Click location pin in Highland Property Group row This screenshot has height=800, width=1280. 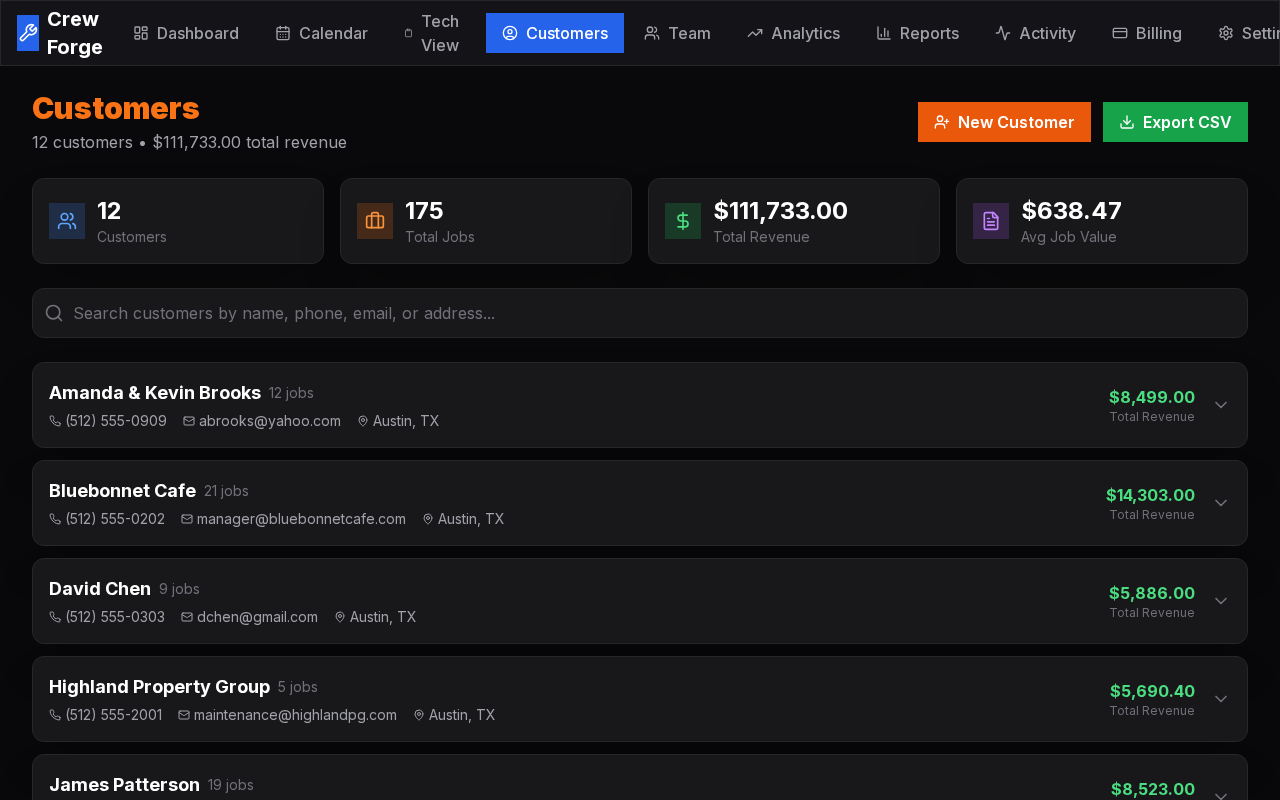point(419,715)
